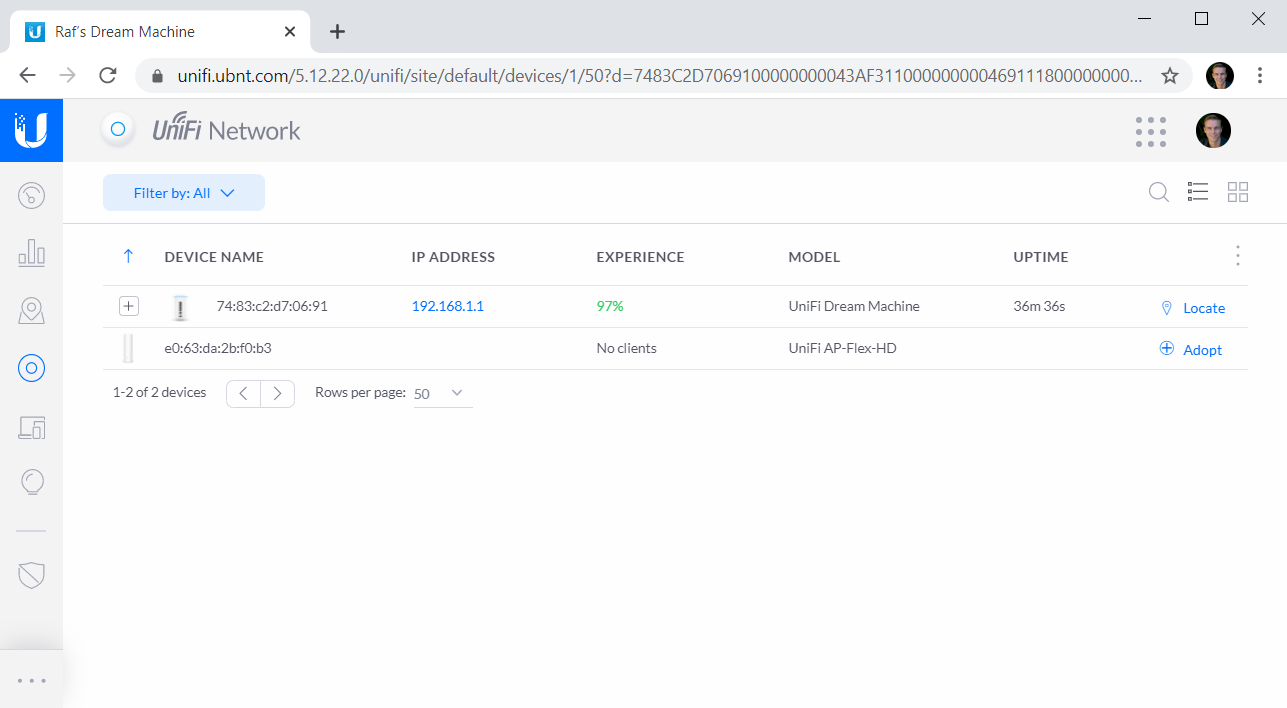Open the Ubiquiti logo home icon

click(x=31, y=130)
